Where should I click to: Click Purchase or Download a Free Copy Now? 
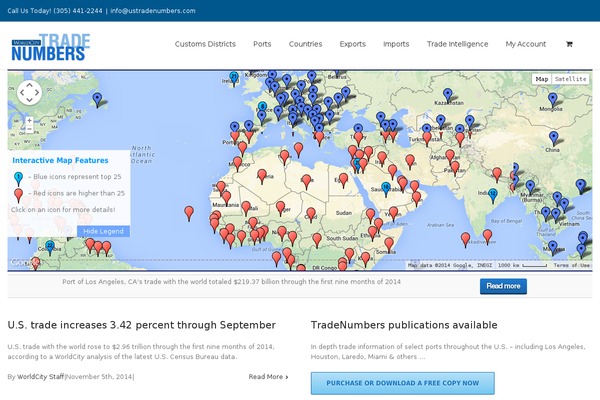click(403, 383)
